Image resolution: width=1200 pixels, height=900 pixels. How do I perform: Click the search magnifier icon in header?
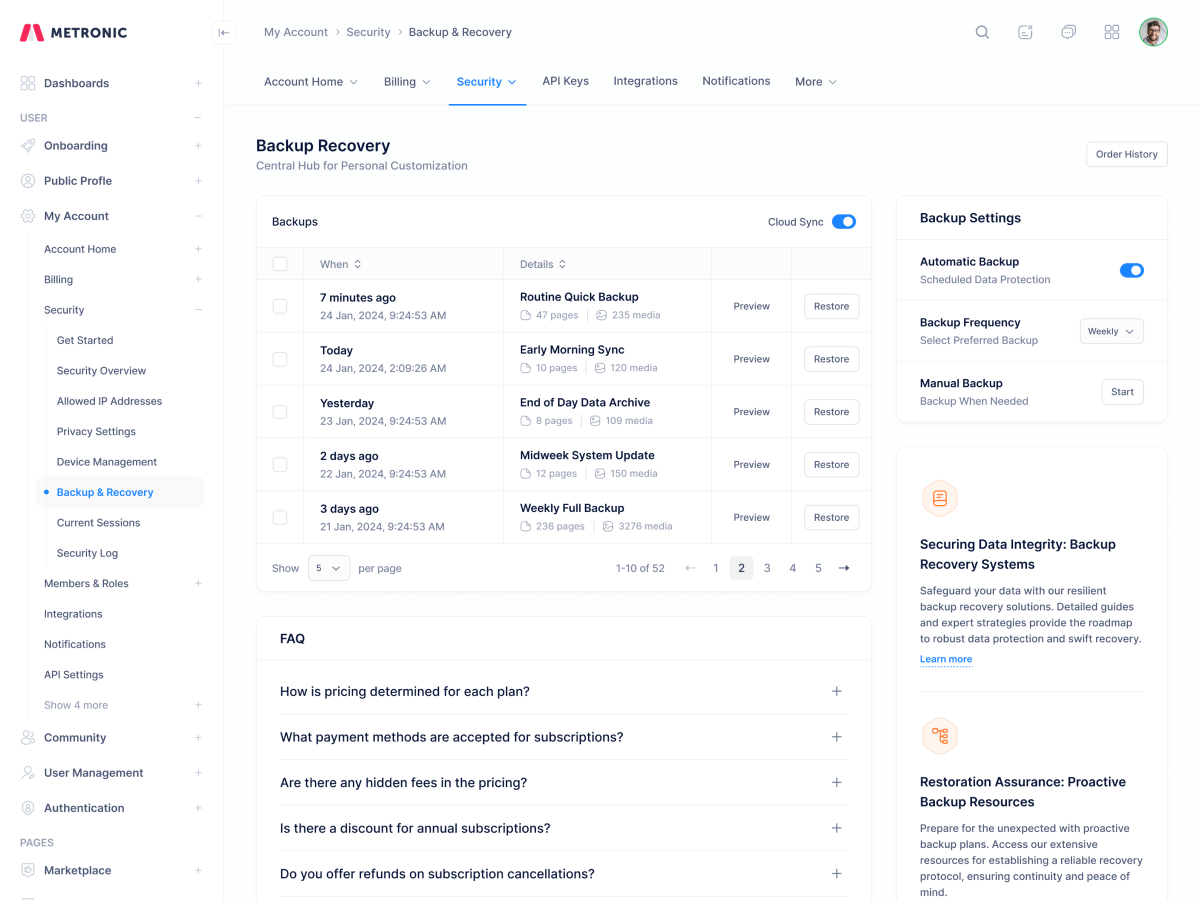pyautogui.click(x=982, y=32)
